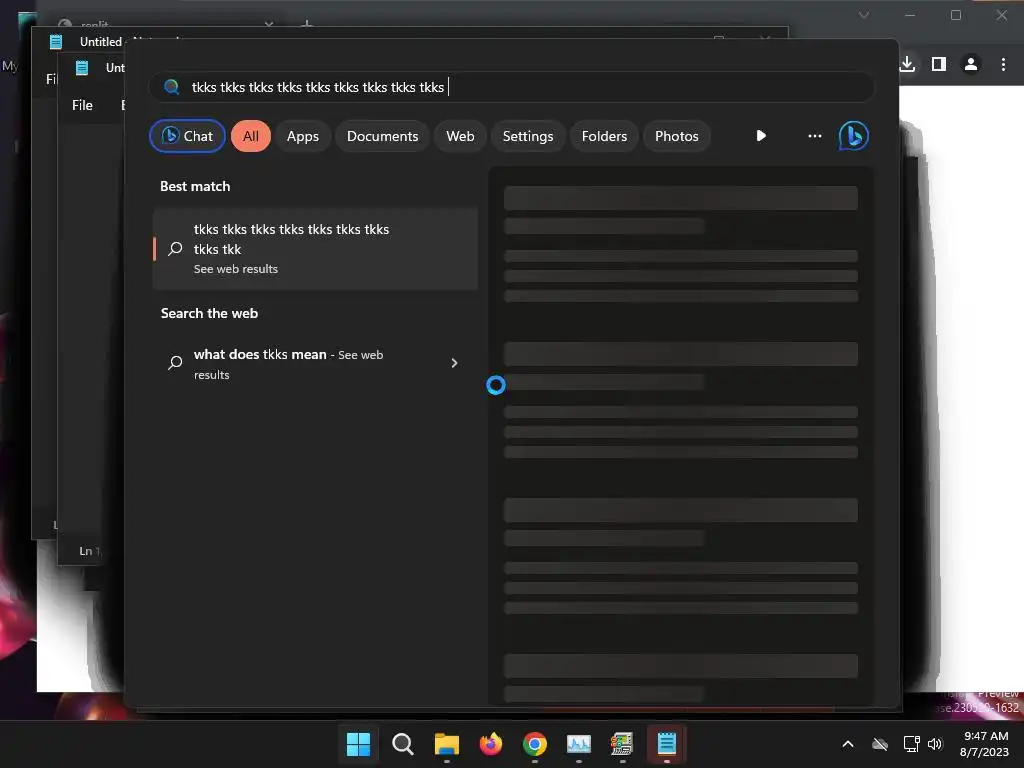Click the taskbar Search icon
Viewport: 1024px width, 768px height.
pos(403,744)
